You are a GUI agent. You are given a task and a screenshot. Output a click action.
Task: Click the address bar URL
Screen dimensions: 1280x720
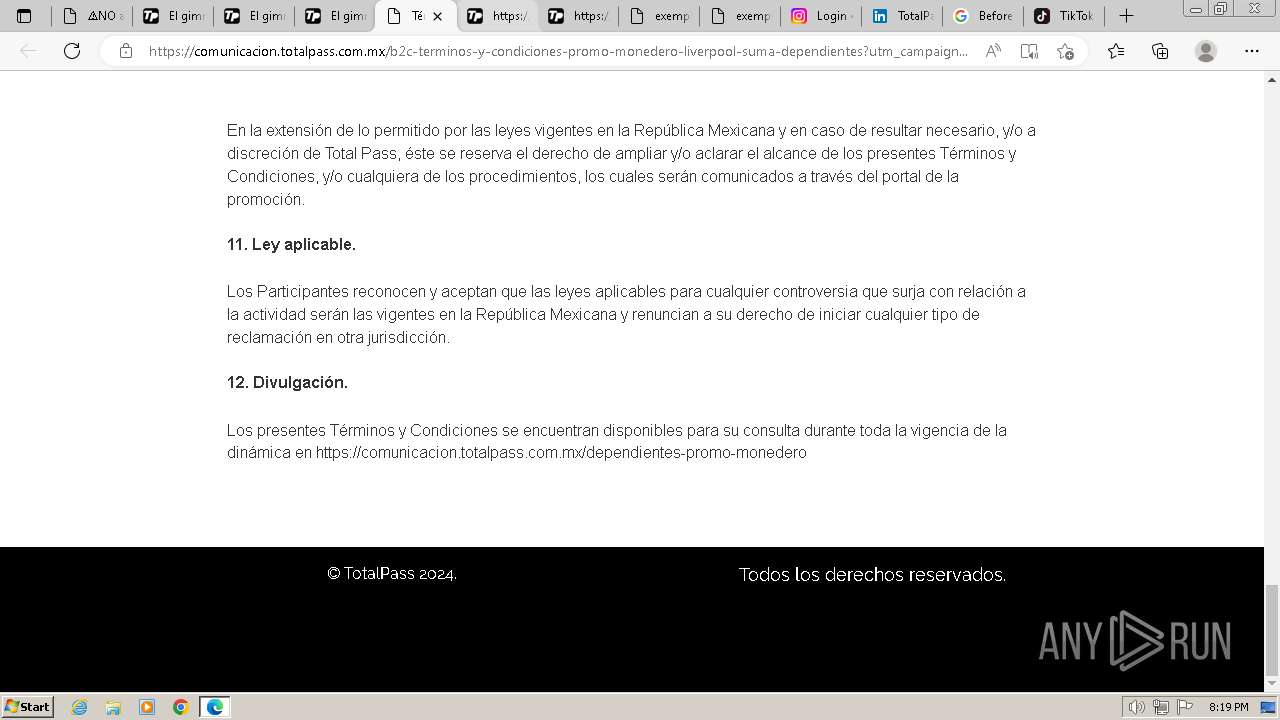tap(558, 51)
